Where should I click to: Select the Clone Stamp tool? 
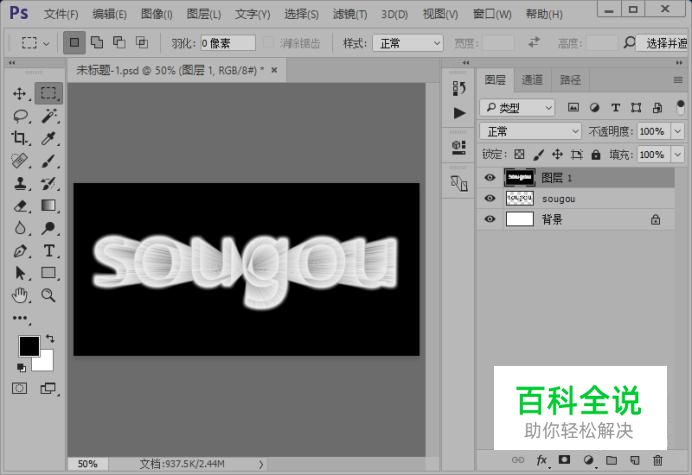coord(20,183)
